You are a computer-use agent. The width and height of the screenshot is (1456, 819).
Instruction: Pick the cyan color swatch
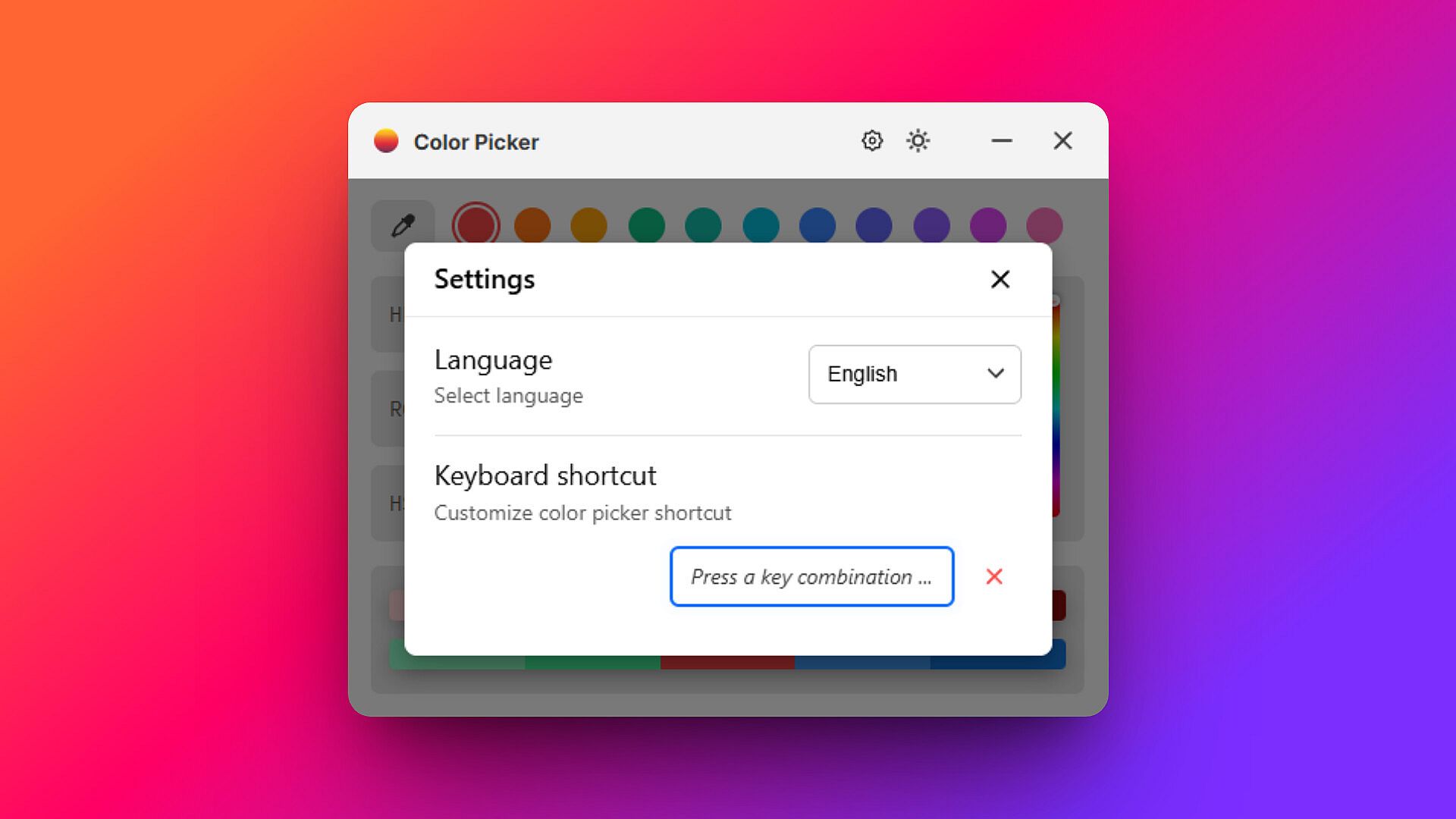coord(761,225)
